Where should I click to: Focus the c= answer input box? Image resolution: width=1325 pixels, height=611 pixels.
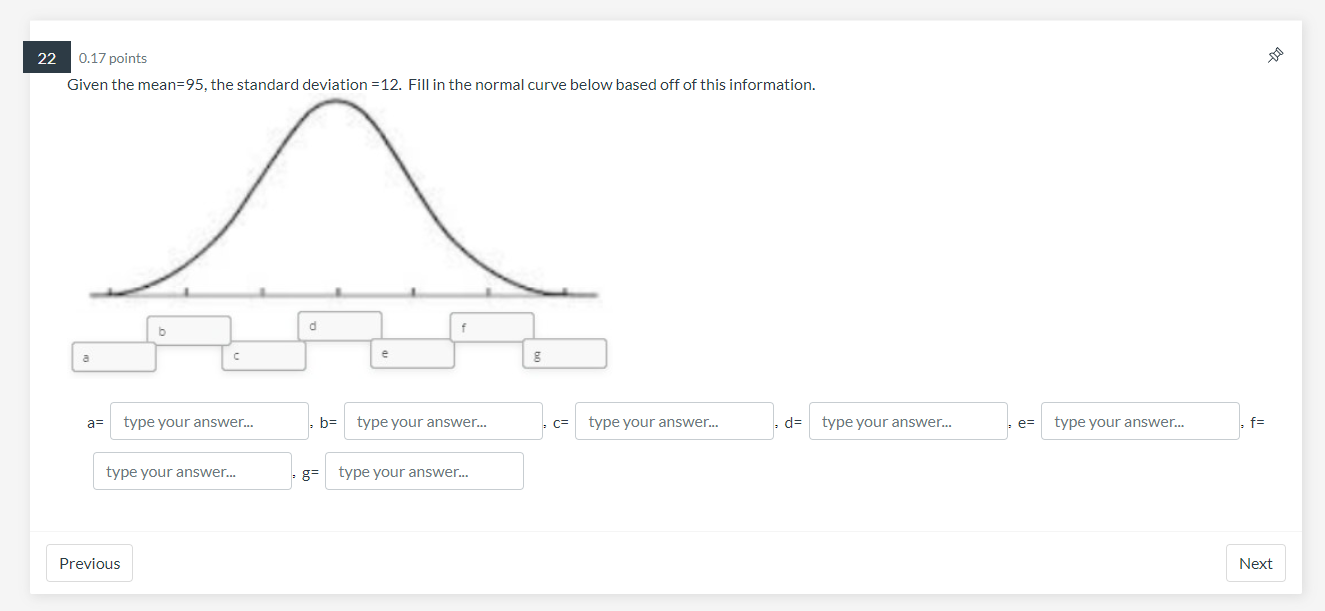tap(674, 421)
